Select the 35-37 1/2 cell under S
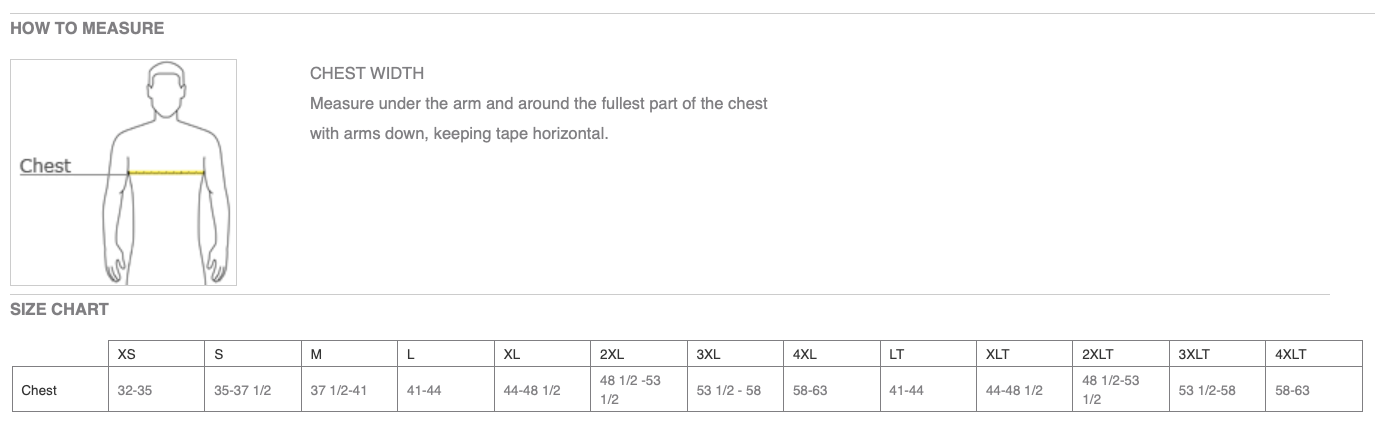1390x426 pixels. tap(254, 390)
